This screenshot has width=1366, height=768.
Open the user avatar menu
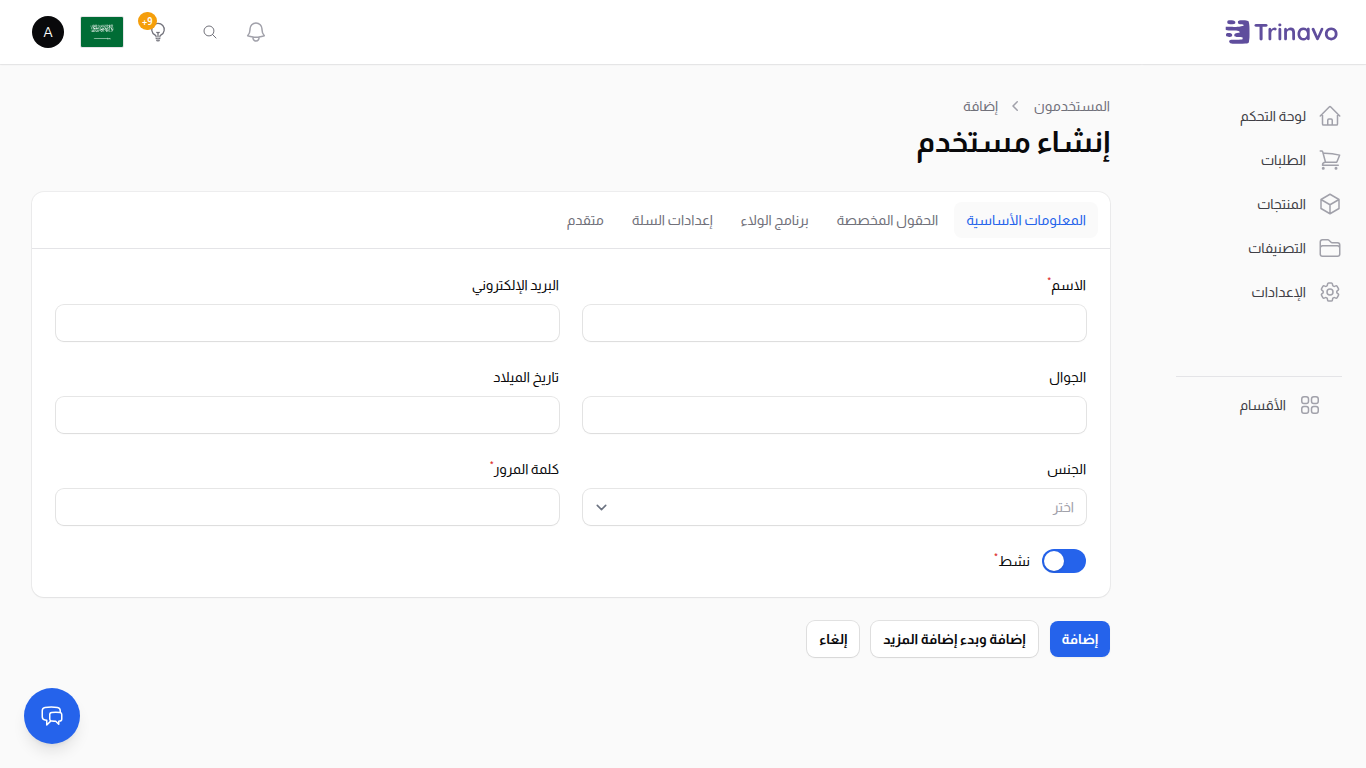[47, 31]
